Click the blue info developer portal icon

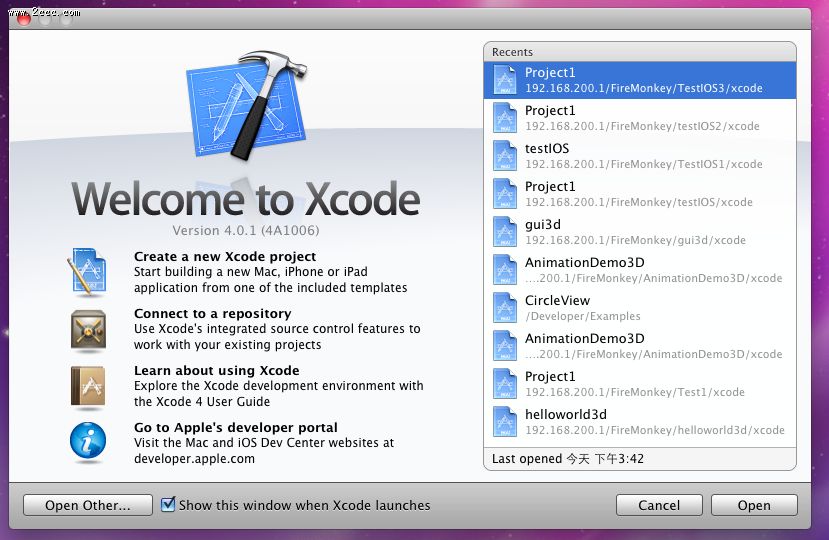point(88,441)
